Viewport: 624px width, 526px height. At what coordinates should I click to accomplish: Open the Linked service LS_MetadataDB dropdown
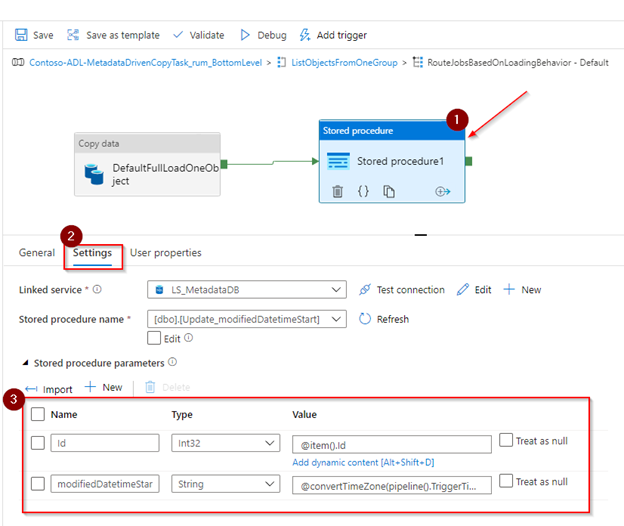tap(247, 290)
